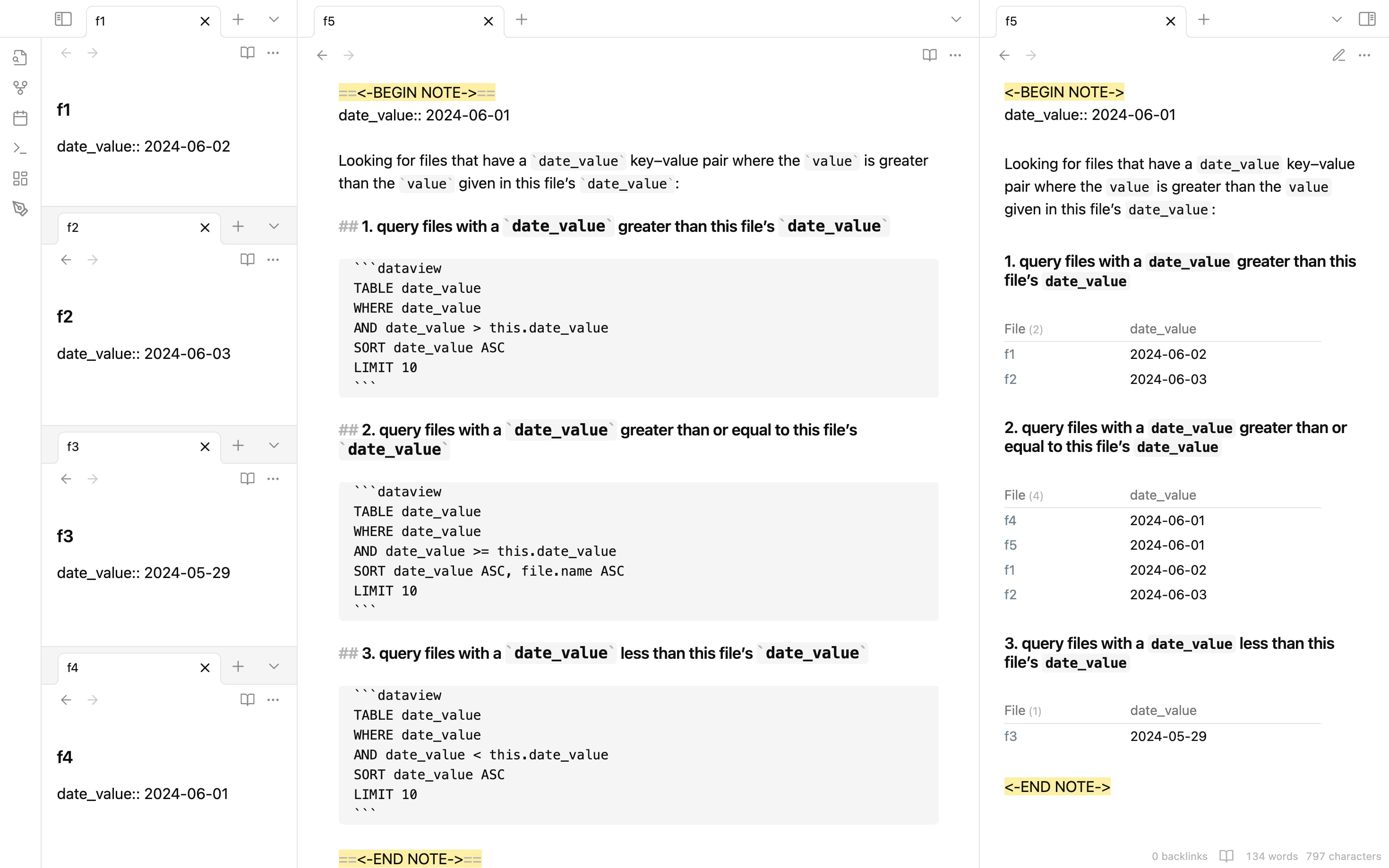
Task: Toggle reading view in f4 pane
Action: 247,699
